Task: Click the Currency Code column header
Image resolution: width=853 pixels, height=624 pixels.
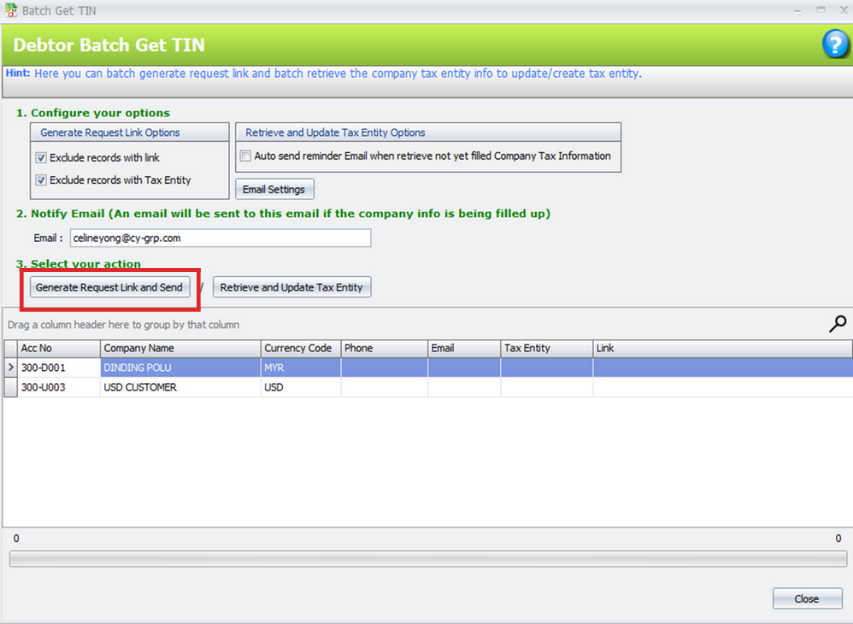Action: [299, 348]
